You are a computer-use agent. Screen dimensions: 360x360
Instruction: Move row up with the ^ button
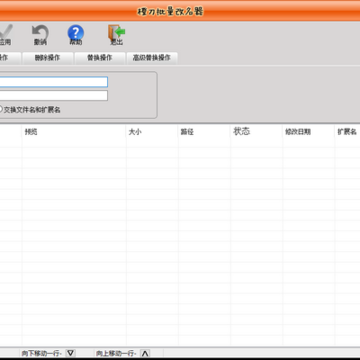pyautogui.click(x=145, y=353)
